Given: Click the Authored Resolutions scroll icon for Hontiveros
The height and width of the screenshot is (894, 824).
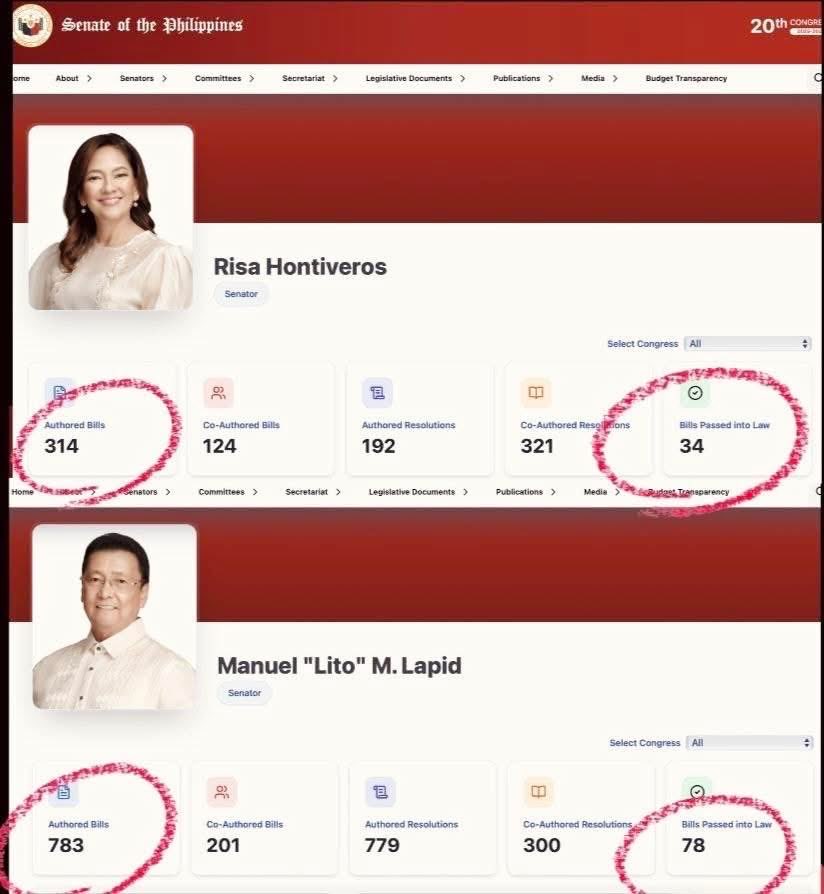Looking at the screenshot, I should tap(378, 393).
